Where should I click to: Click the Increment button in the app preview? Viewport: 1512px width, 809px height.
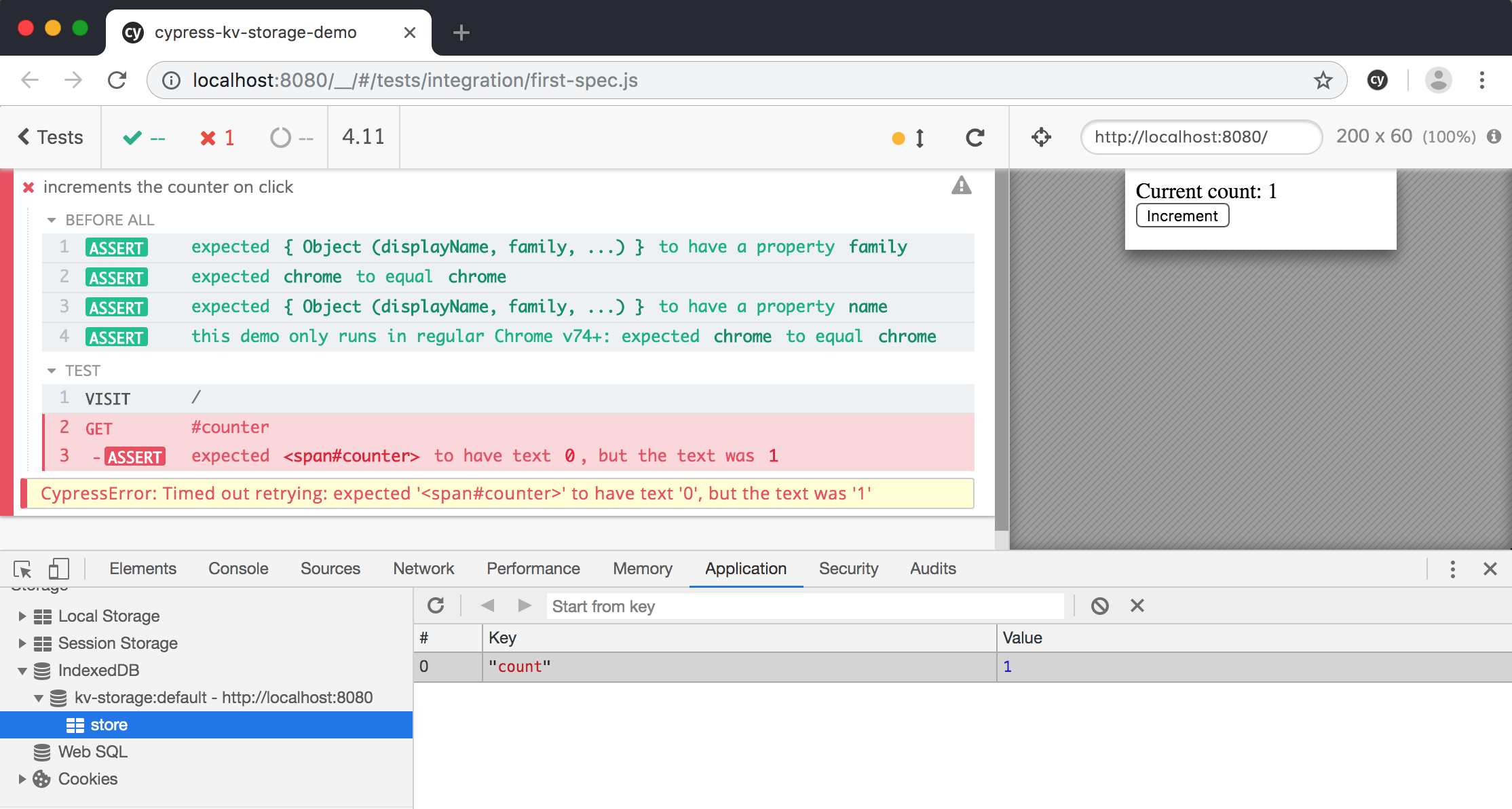pyautogui.click(x=1182, y=216)
